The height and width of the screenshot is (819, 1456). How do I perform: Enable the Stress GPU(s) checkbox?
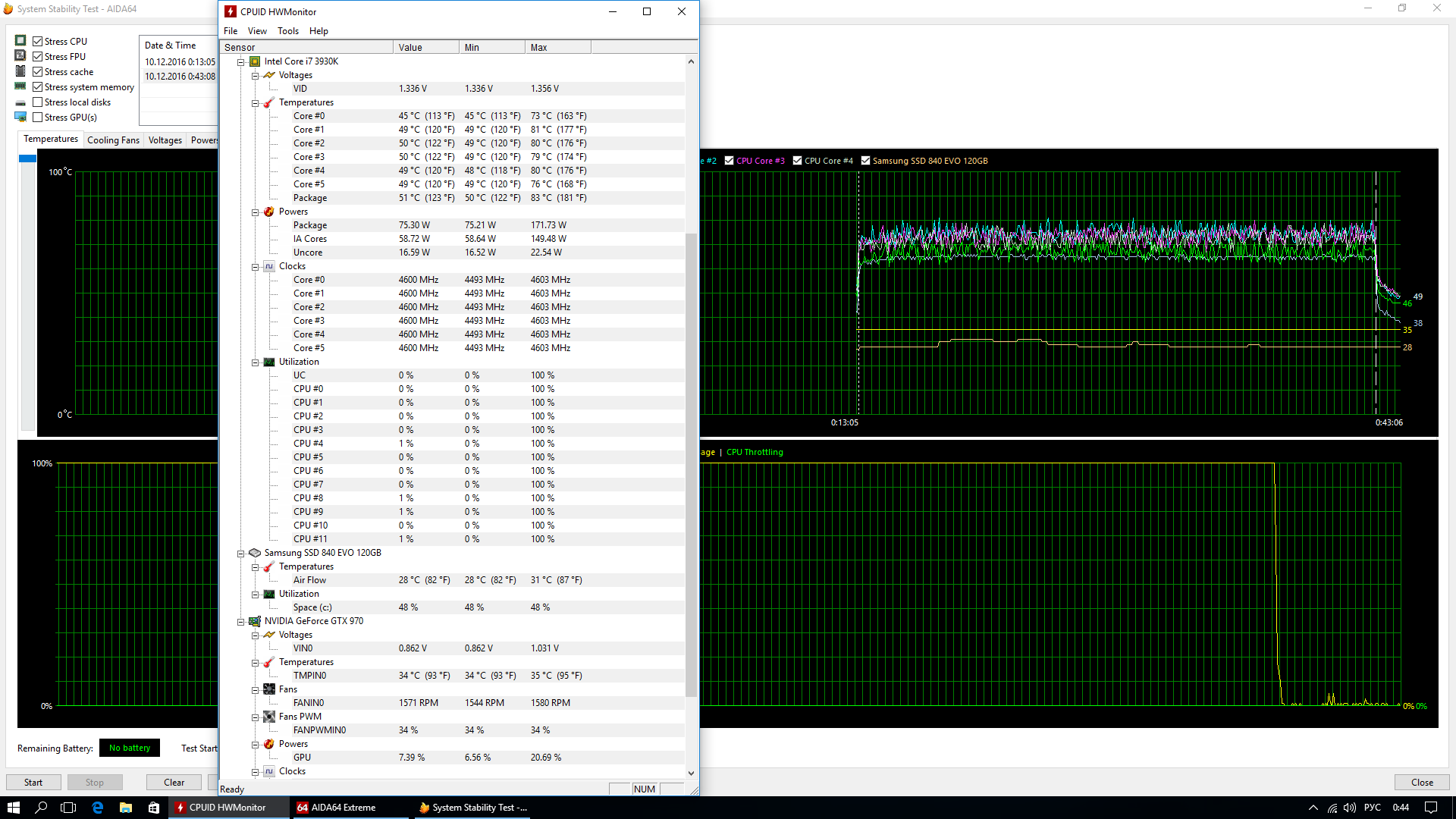(37, 118)
